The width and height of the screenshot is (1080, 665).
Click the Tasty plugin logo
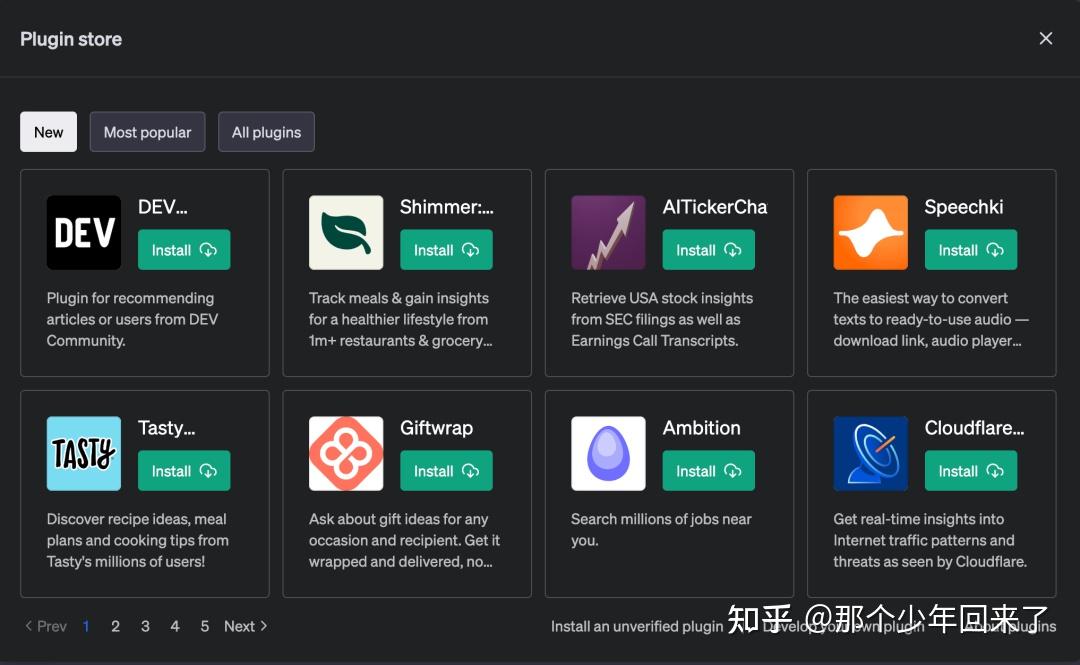pos(84,453)
